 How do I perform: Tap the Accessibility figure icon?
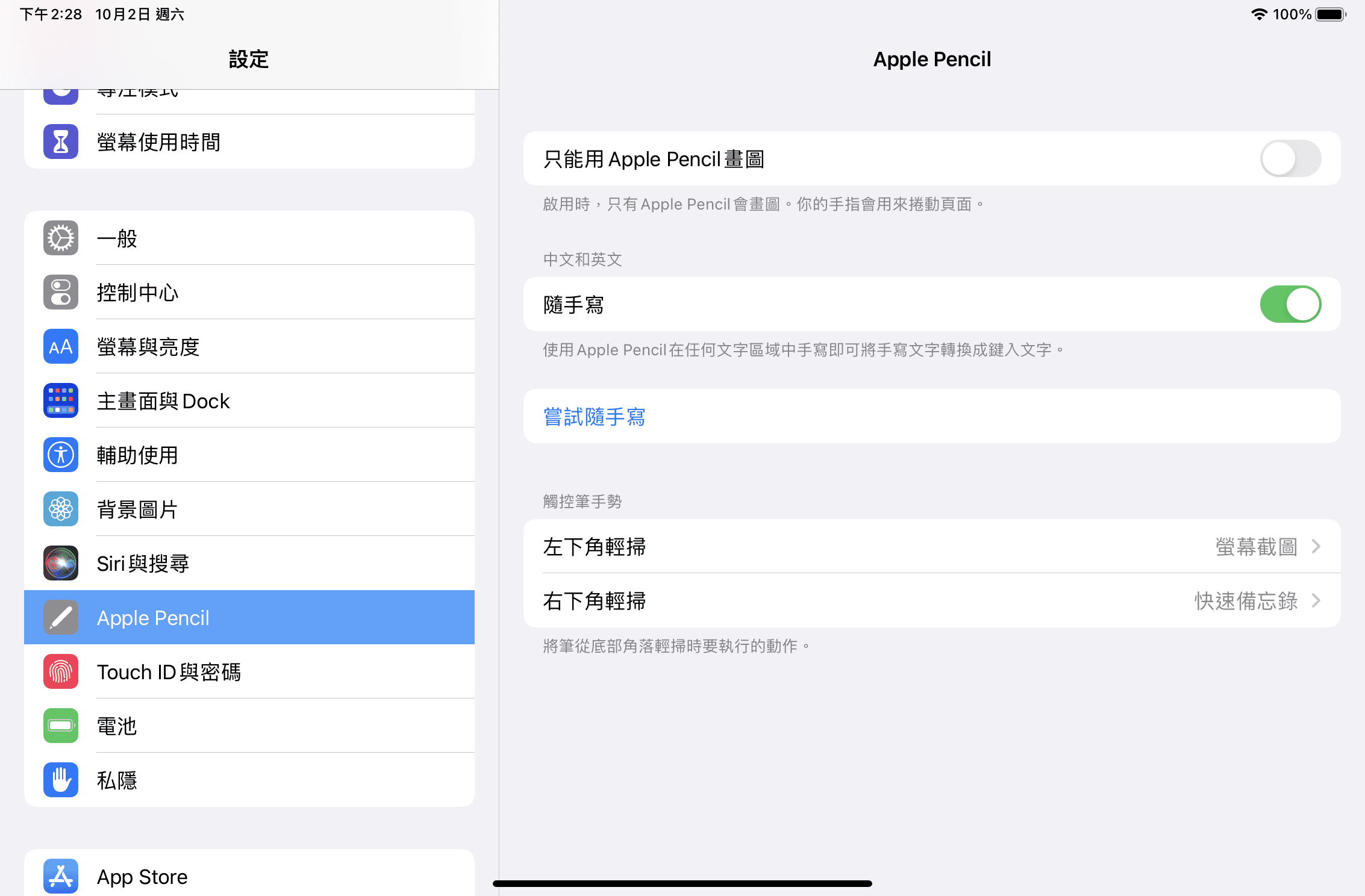(61, 455)
